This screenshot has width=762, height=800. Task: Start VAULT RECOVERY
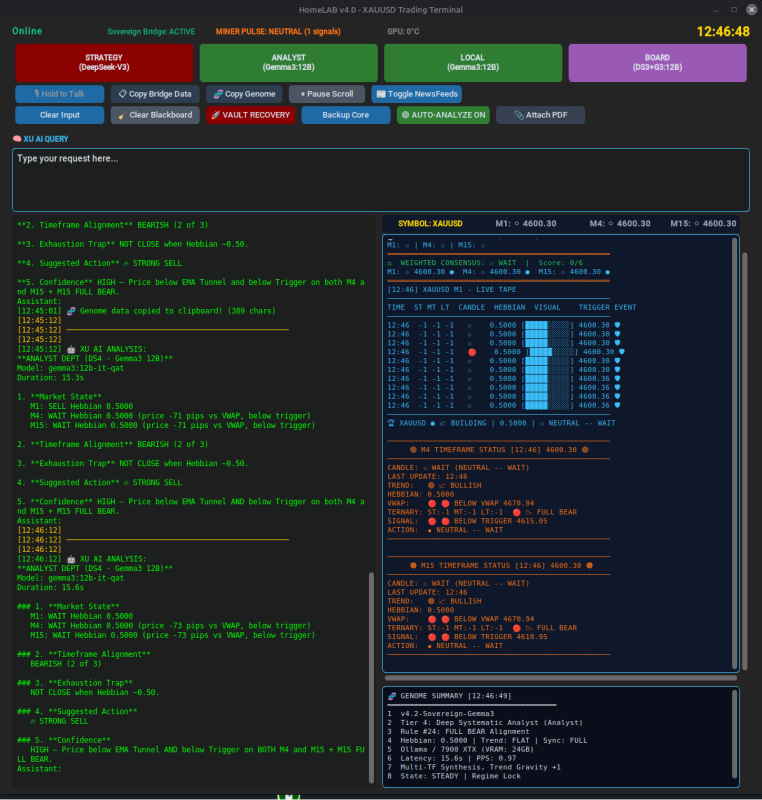point(250,115)
